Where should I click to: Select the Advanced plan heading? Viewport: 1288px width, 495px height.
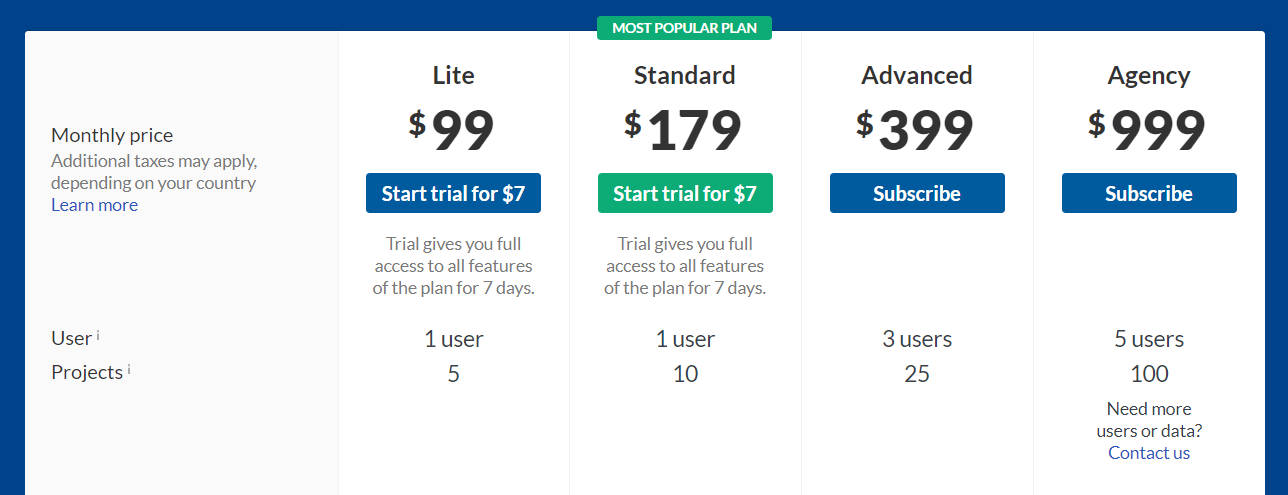(x=917, y=75)
